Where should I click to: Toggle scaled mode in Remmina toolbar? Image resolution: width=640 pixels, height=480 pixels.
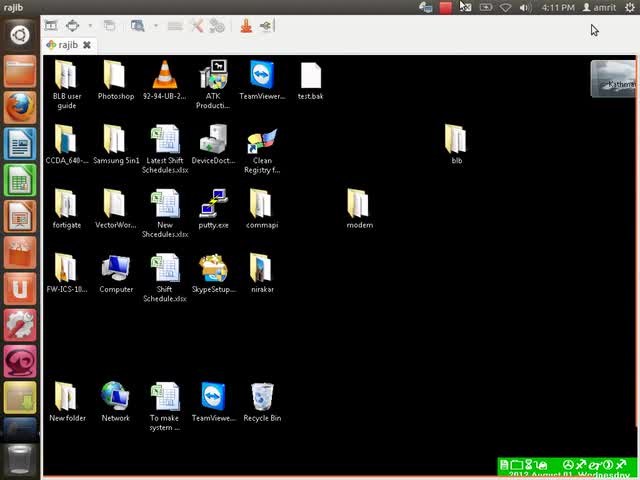pos(138,26)
